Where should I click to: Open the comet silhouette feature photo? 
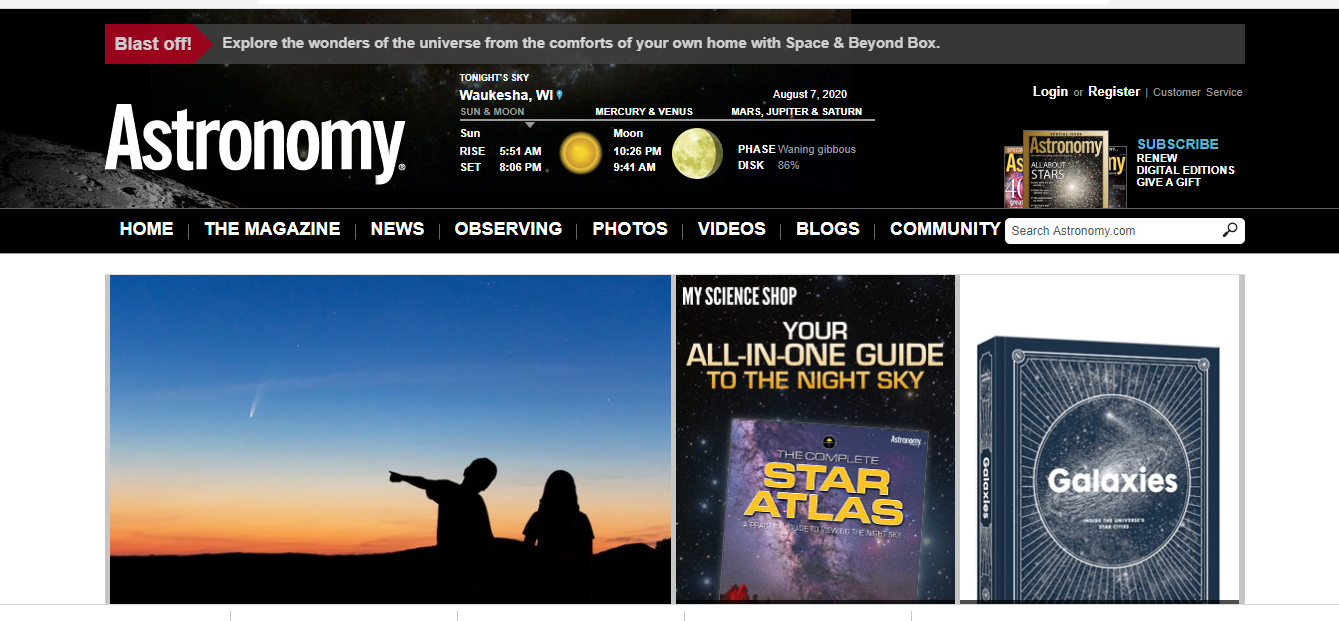click(x=390, y=440)
